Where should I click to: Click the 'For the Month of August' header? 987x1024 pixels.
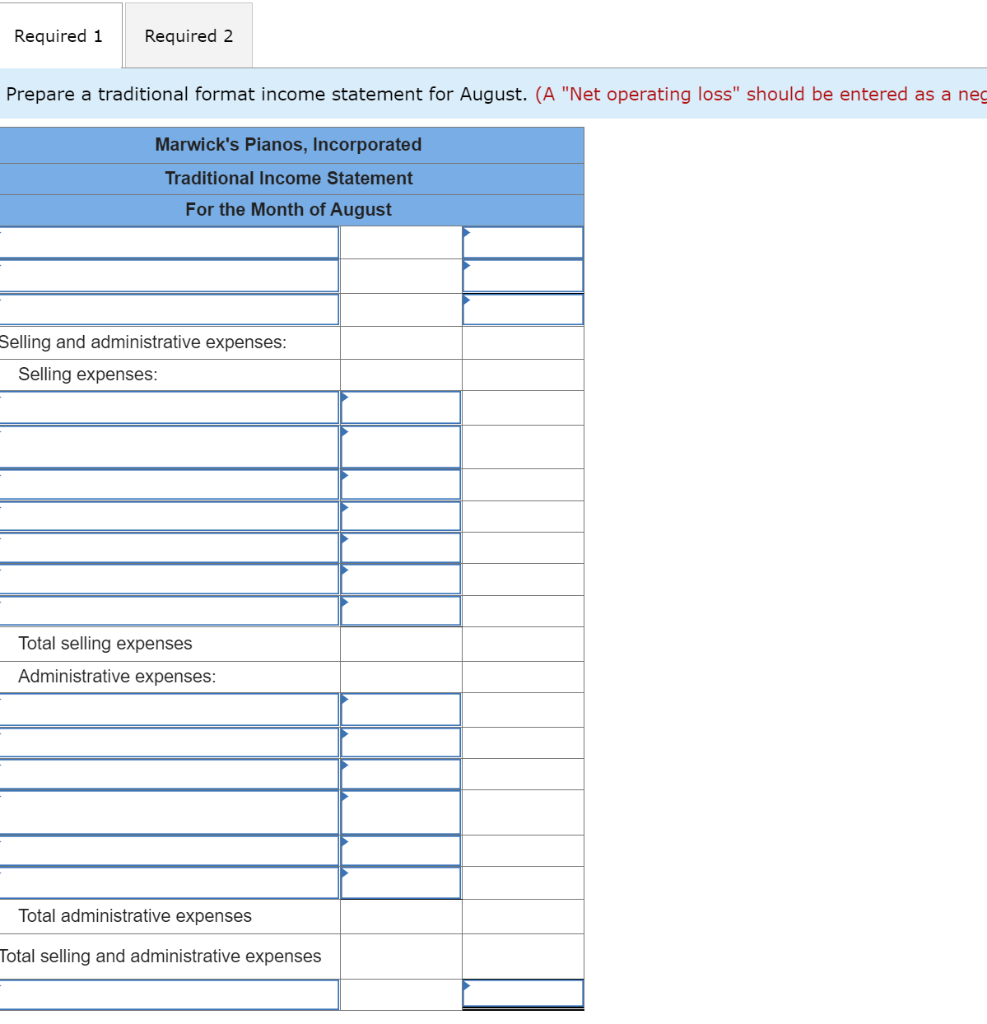(288, 210)
